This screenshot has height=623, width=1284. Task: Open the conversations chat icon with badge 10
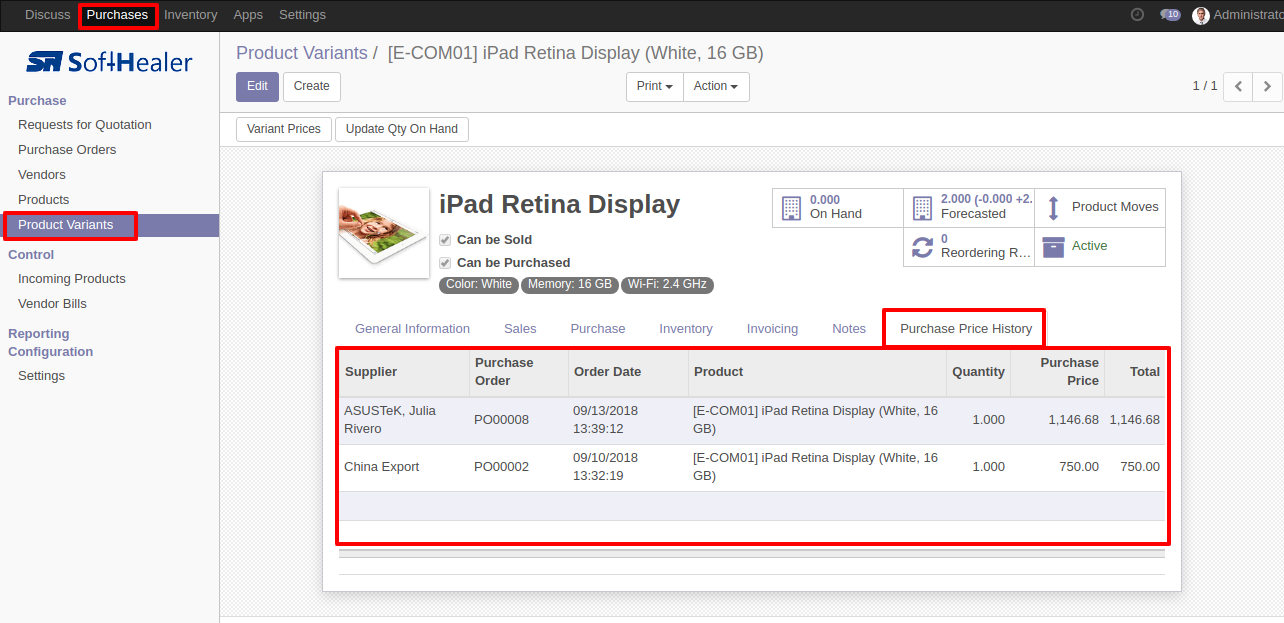click(1170, 15)
